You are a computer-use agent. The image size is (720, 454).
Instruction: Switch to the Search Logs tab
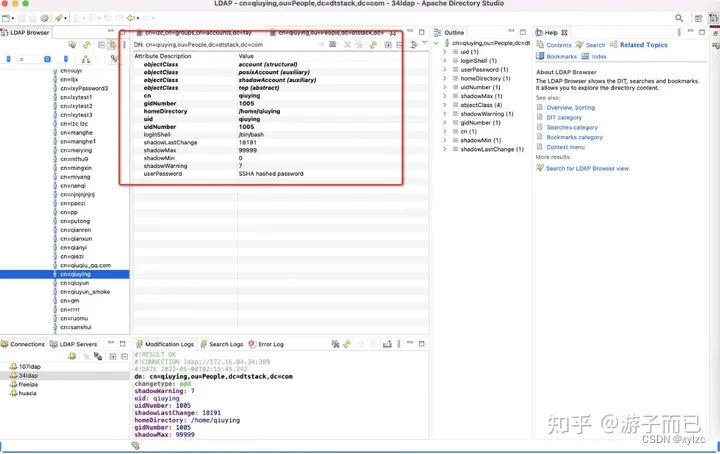pyautogui.click(x=222, y=344)
